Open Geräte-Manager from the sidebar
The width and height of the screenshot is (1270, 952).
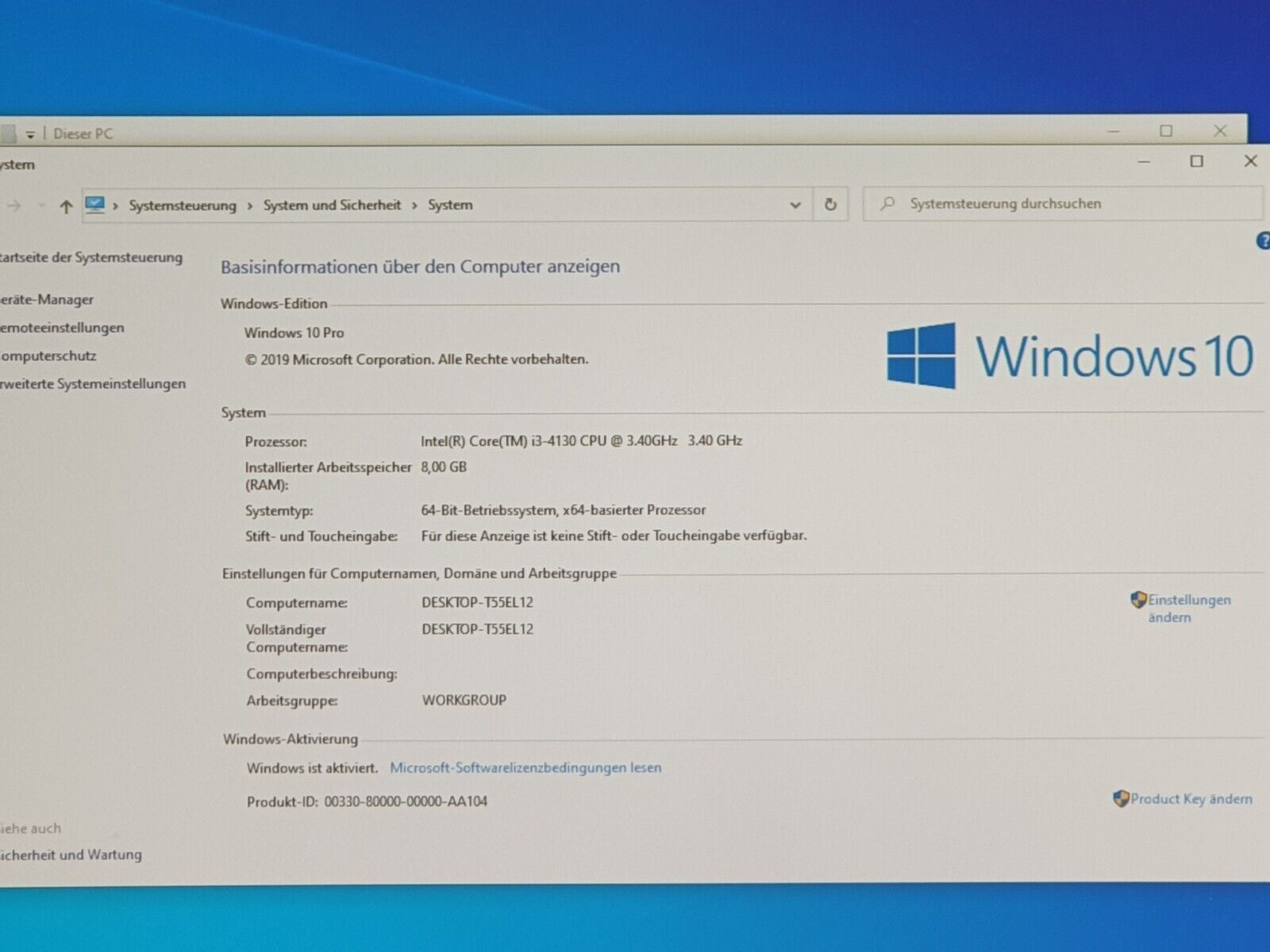47,299
